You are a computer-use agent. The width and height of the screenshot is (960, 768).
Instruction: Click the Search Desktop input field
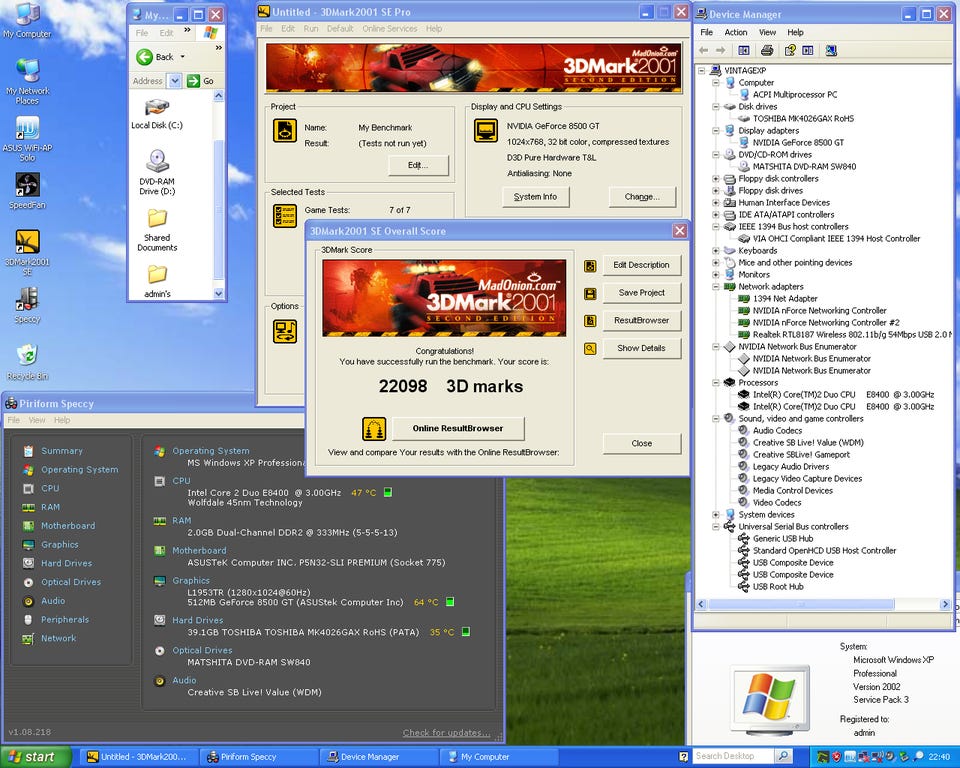click(x=733, y=756)
